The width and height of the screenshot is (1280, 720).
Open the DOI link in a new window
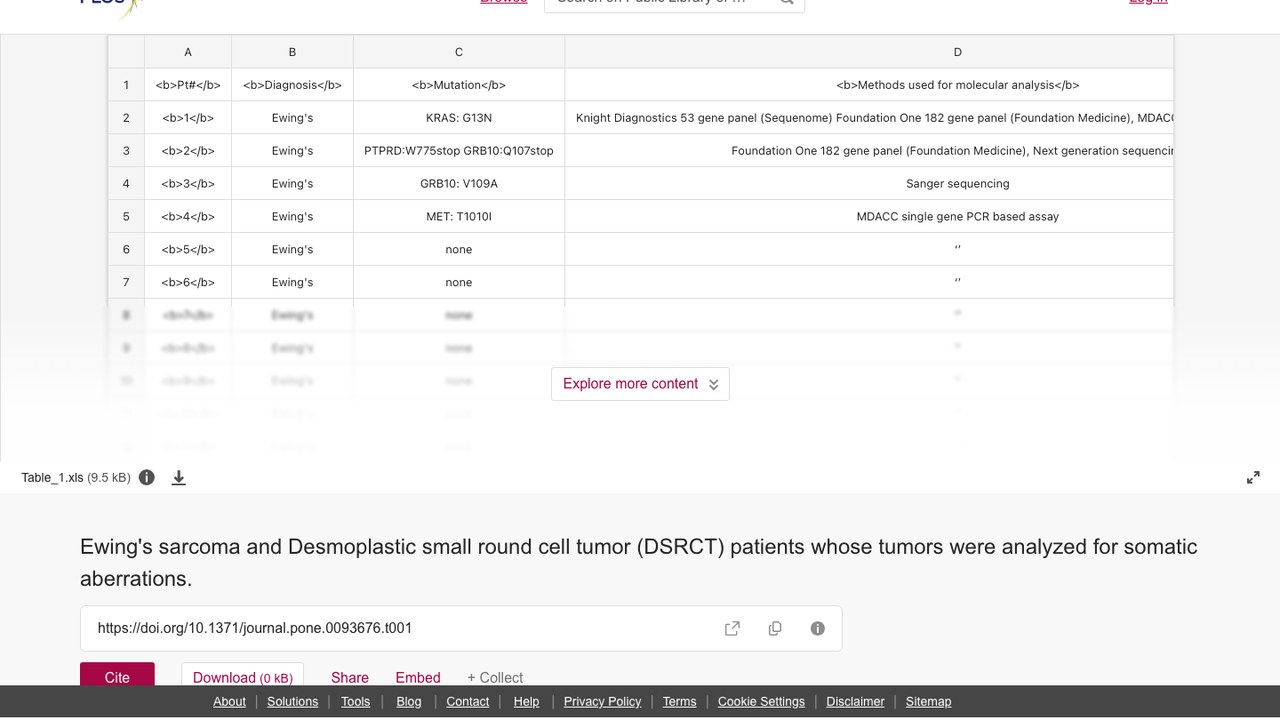[x=732, y=628]
